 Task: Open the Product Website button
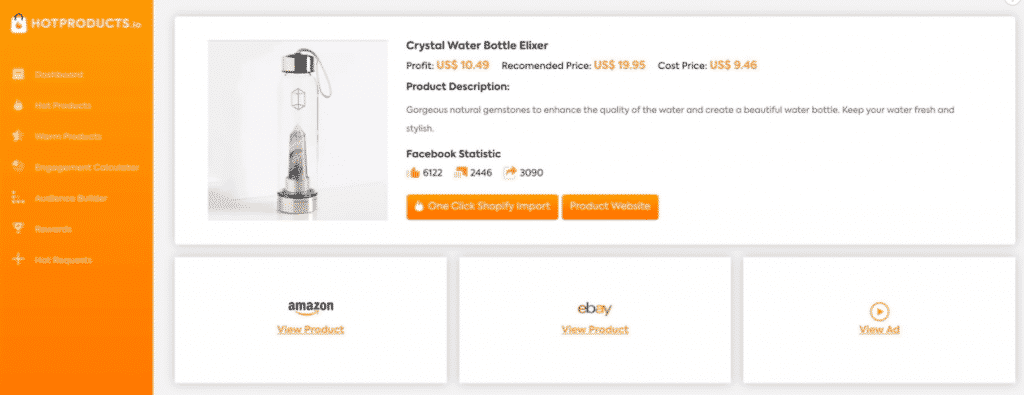610,206
